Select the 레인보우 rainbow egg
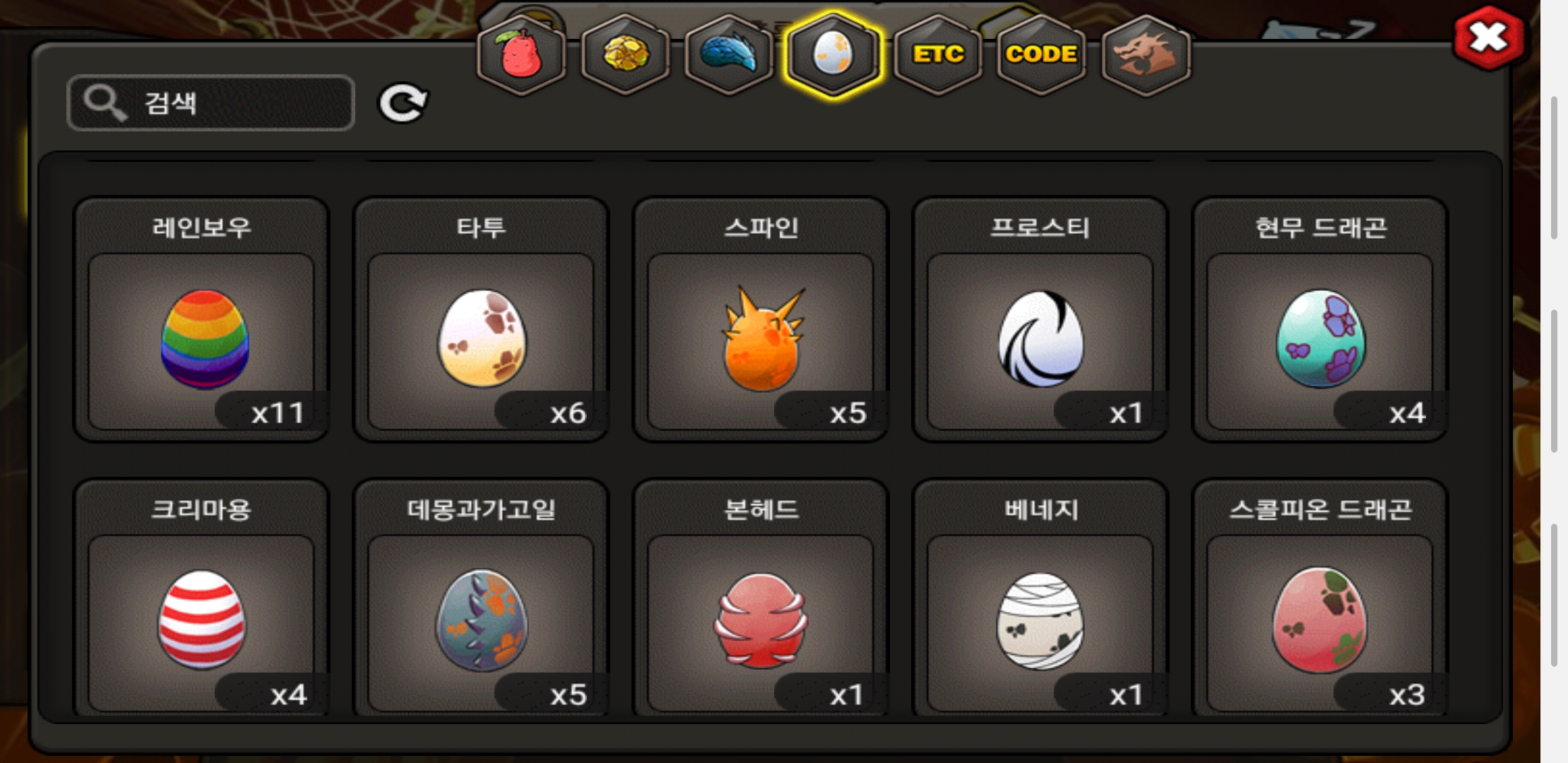 [x=201, y=320]
